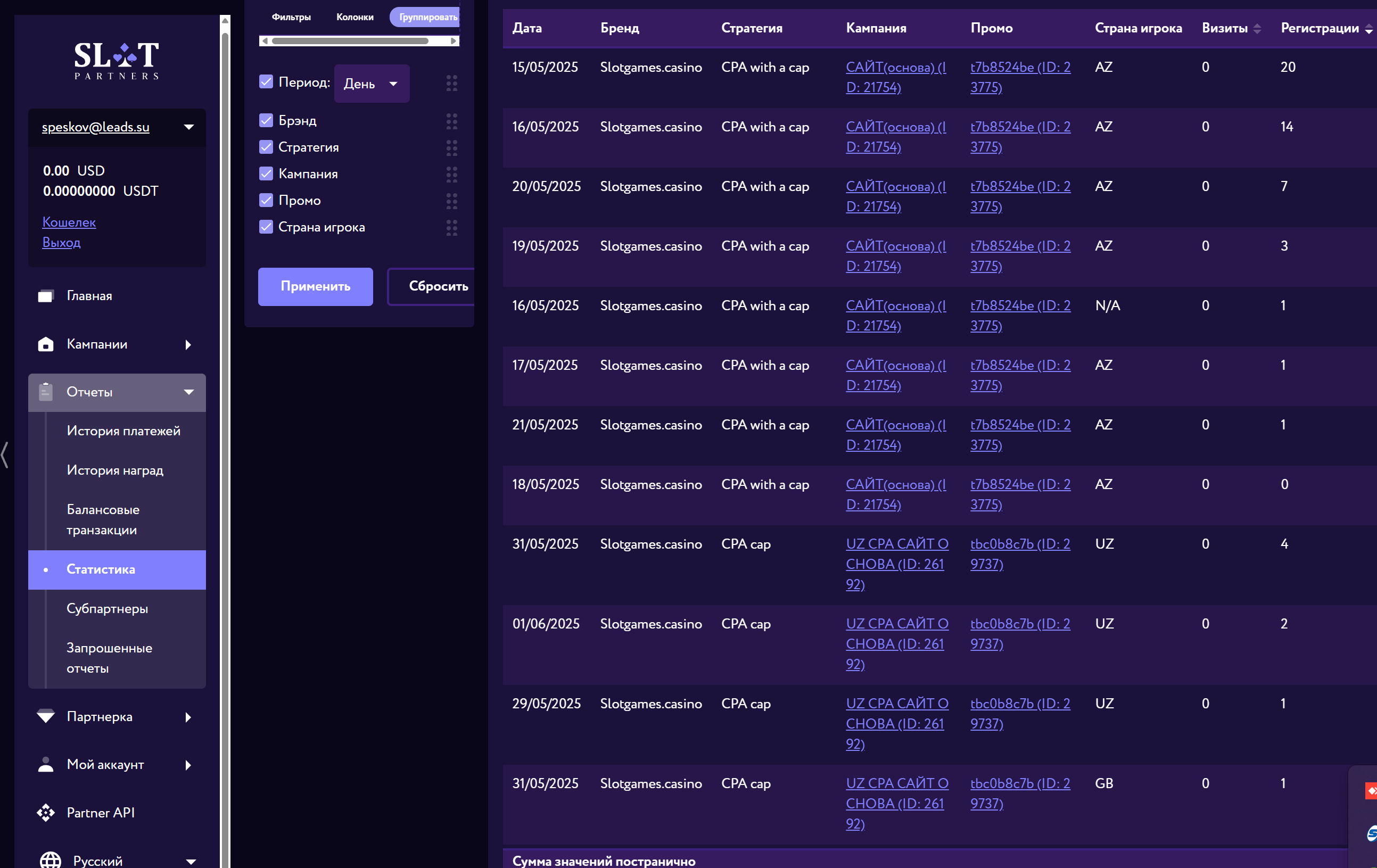Click the sidebar vertical scrollbar
Image resolution: width=1377 pixels, height=868 pixels.
coord(225,440)
